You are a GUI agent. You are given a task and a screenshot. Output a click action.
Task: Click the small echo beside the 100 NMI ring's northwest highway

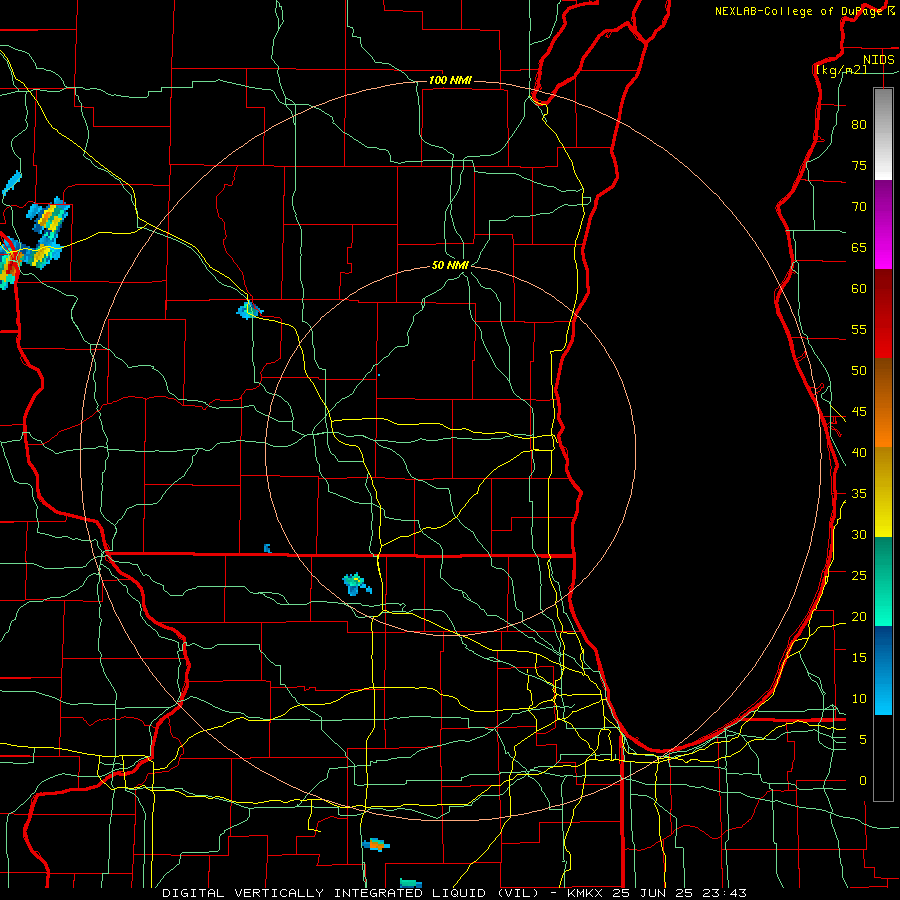pos(250,311)
